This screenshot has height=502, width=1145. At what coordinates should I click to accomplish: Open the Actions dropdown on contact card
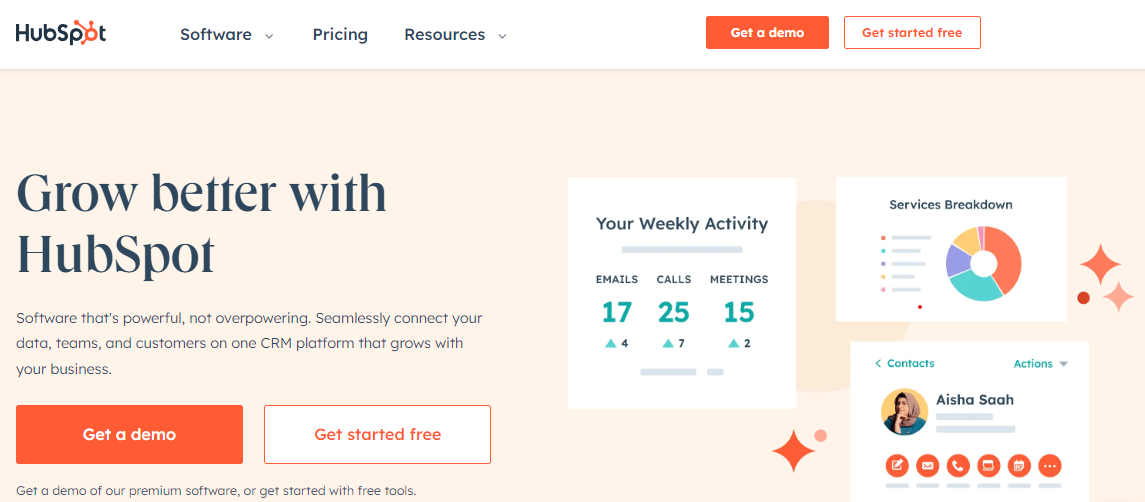[x=1041, y=363]
